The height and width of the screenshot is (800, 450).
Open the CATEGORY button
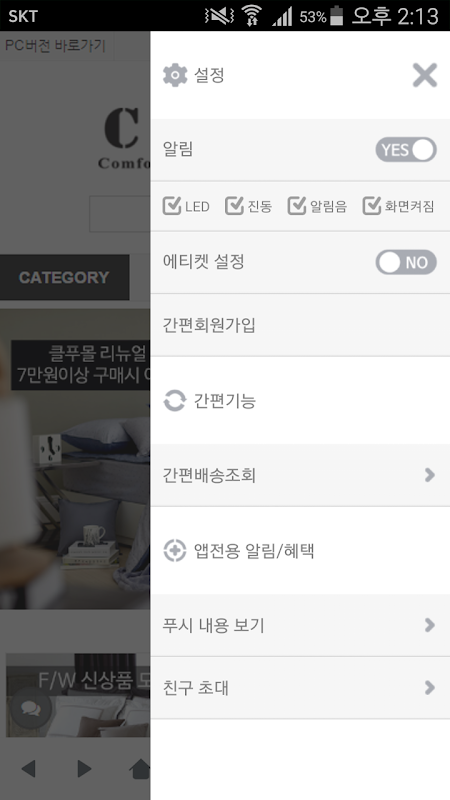64,277
